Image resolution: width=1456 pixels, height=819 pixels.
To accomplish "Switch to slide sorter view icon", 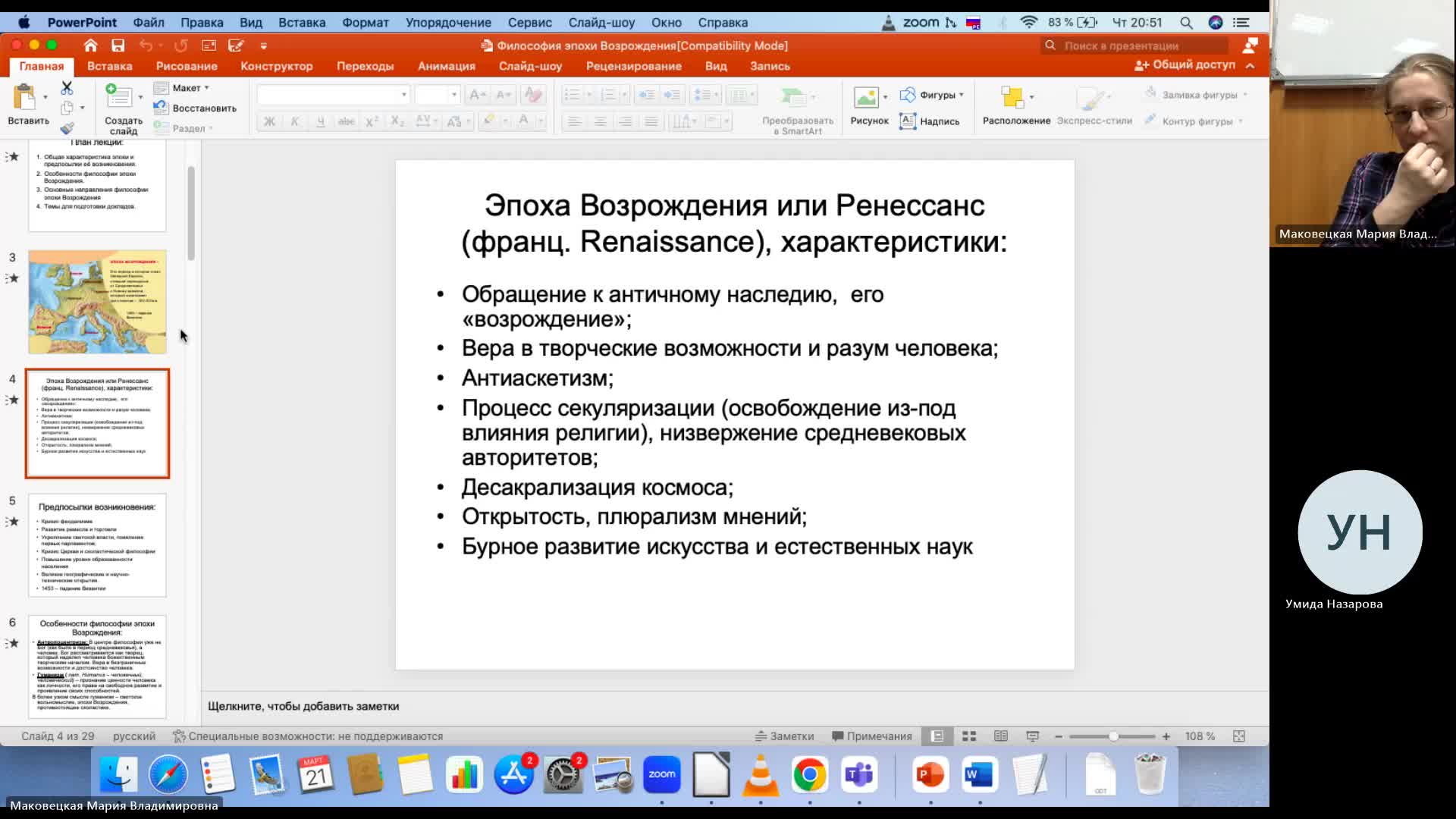I will [x=969, y=736].
